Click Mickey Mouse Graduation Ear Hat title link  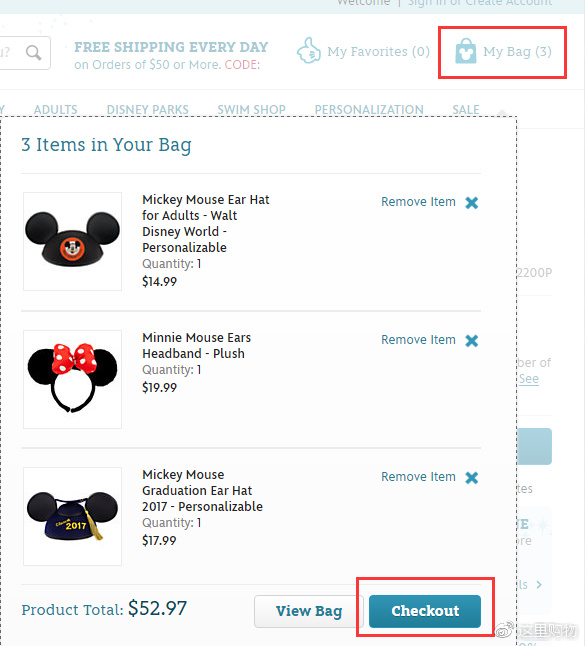202,490
